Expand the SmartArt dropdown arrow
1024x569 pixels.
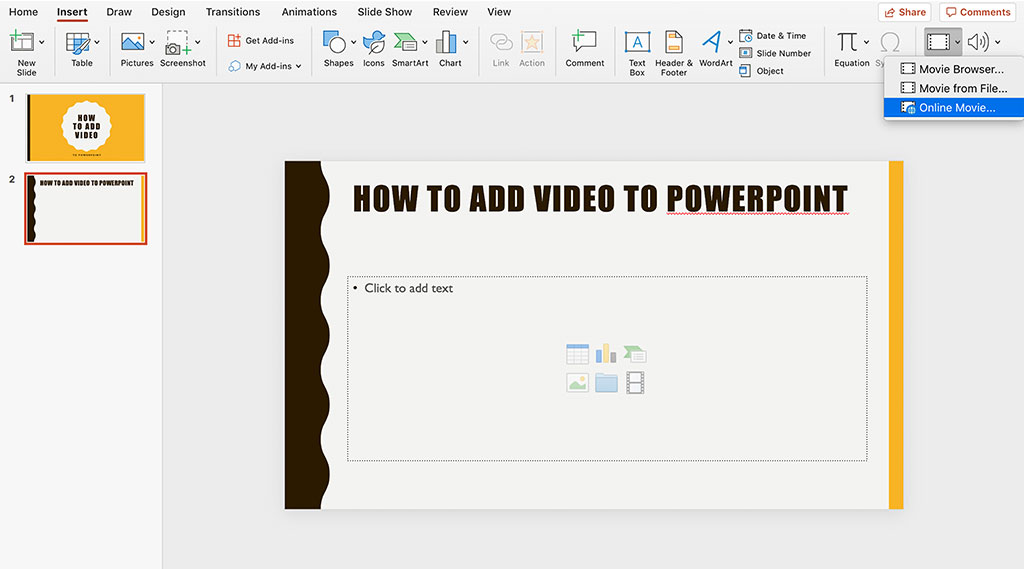[x=424, y=42]
